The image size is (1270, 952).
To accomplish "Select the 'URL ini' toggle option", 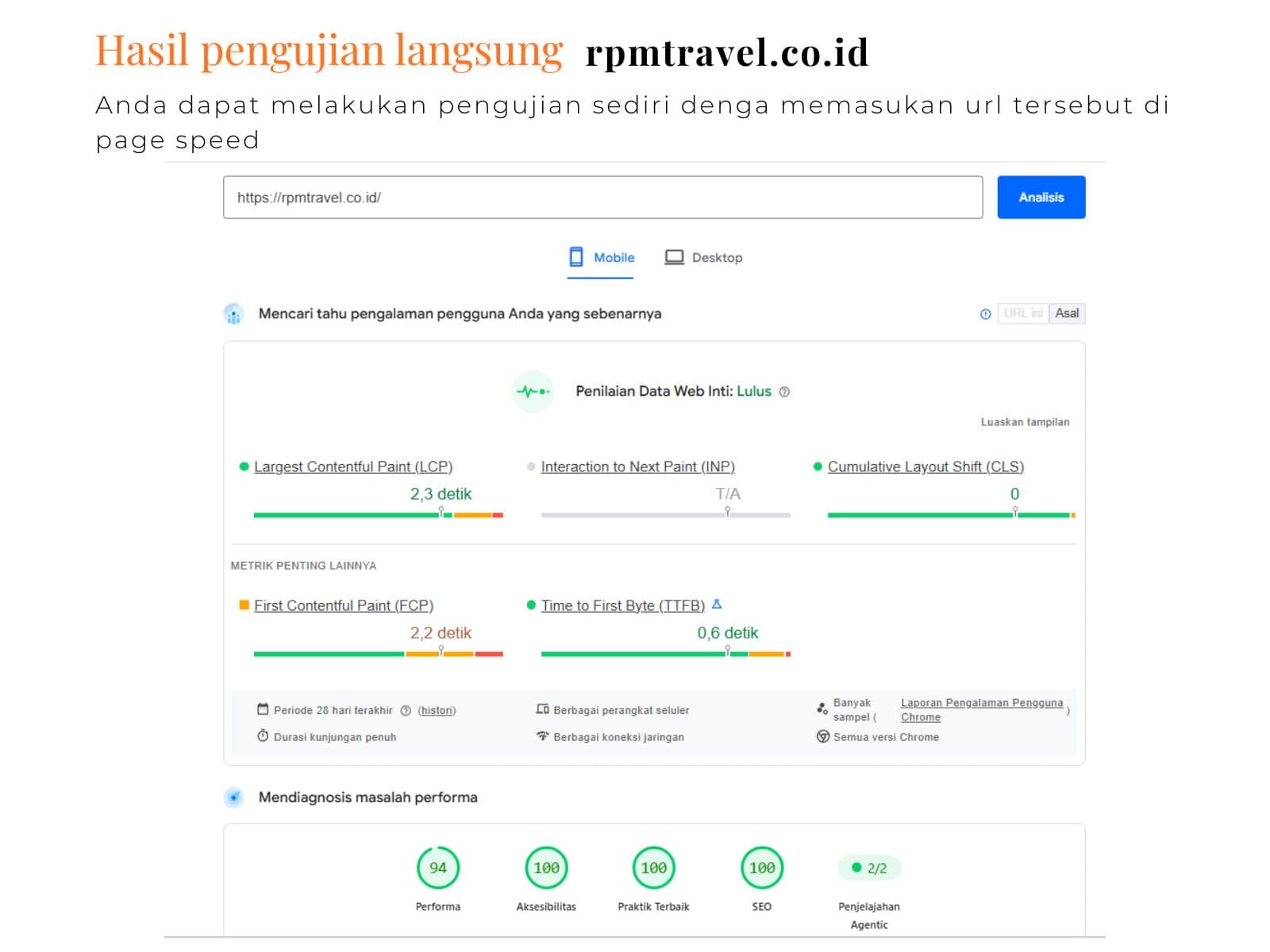I will click(x=1022, y=313).
